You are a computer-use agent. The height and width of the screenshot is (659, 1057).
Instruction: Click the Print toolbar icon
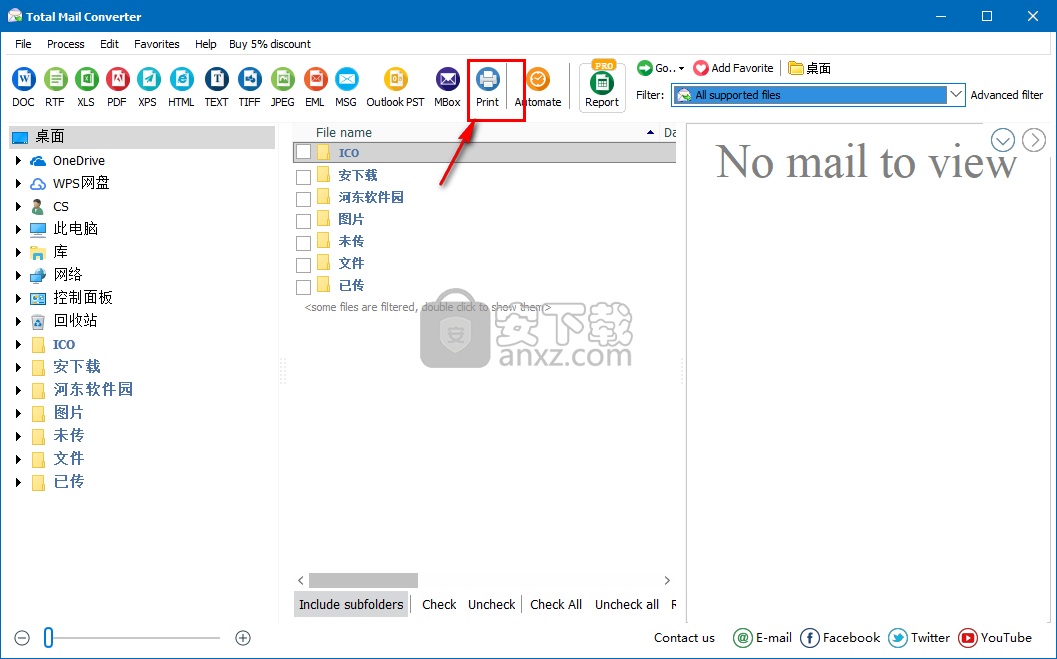coord(487,87)
